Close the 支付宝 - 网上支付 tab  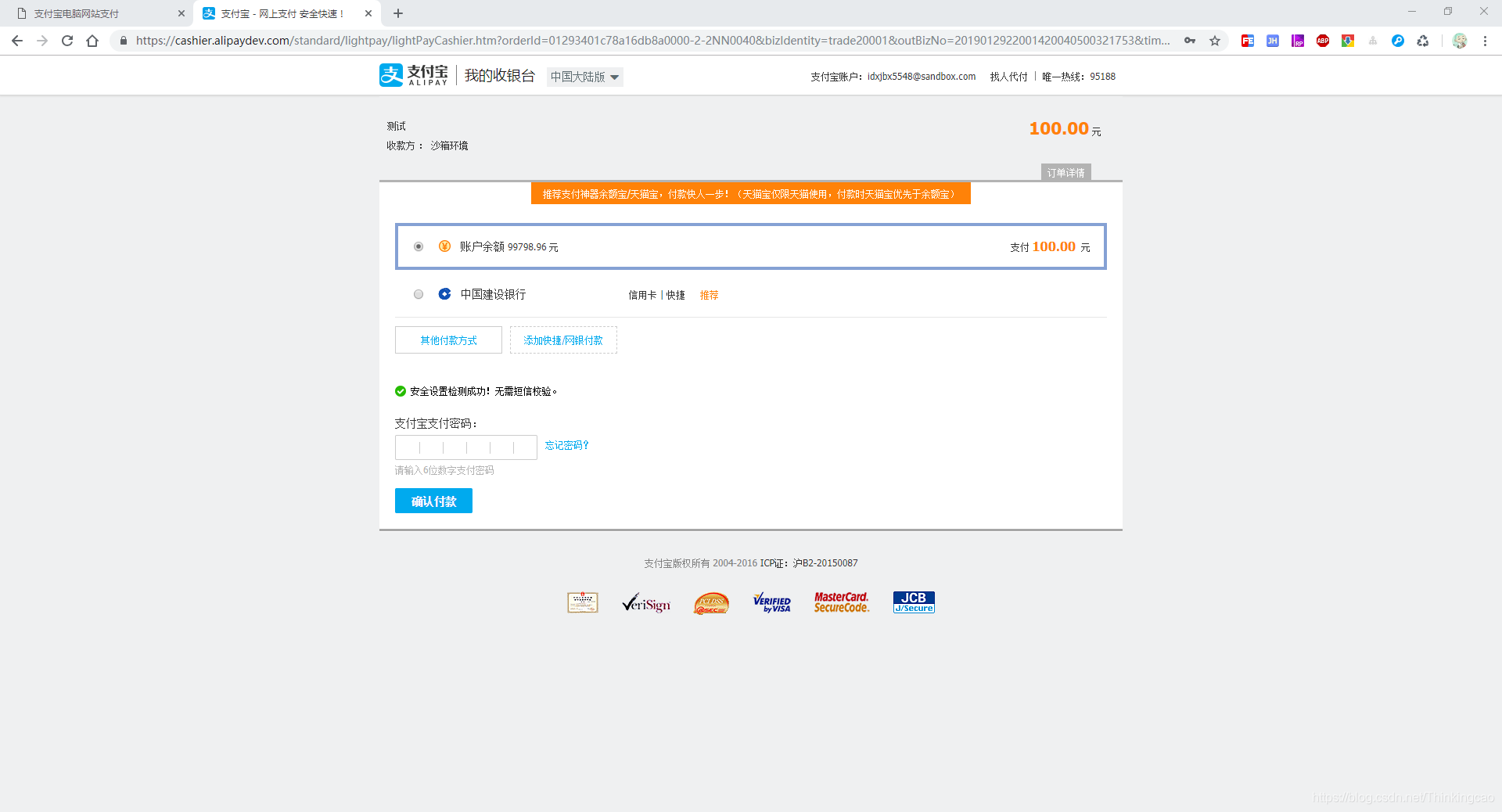[368, 13]
